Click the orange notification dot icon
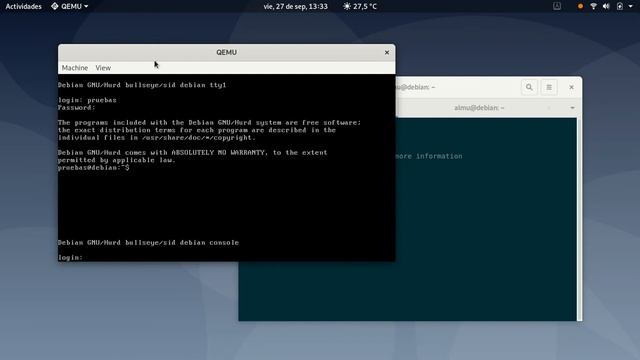 [580, 6]
